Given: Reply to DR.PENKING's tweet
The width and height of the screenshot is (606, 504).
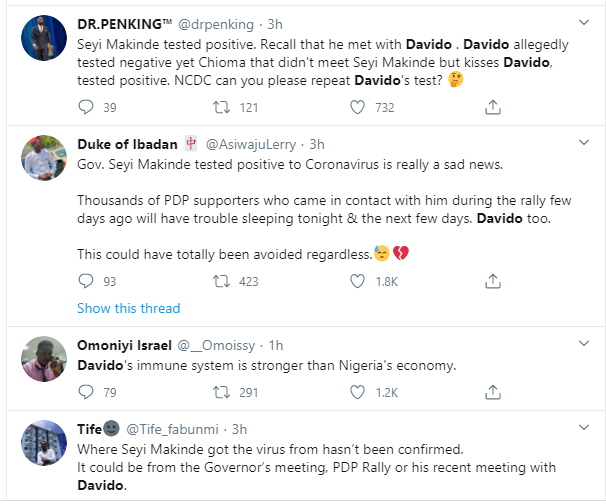Looking at the screenshot, I should click(86, 107).
